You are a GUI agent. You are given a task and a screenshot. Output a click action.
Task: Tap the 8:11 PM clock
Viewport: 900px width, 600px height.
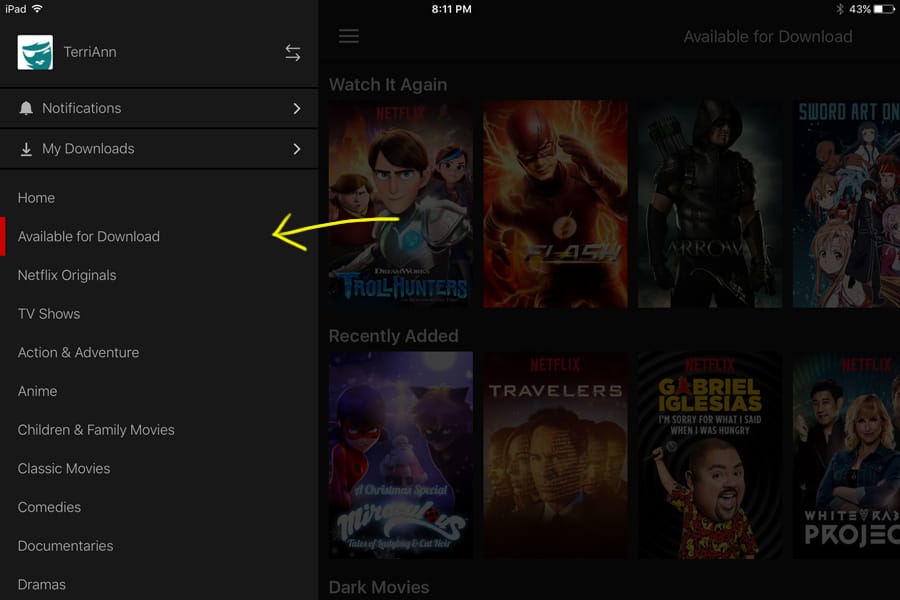pos(451,9)
